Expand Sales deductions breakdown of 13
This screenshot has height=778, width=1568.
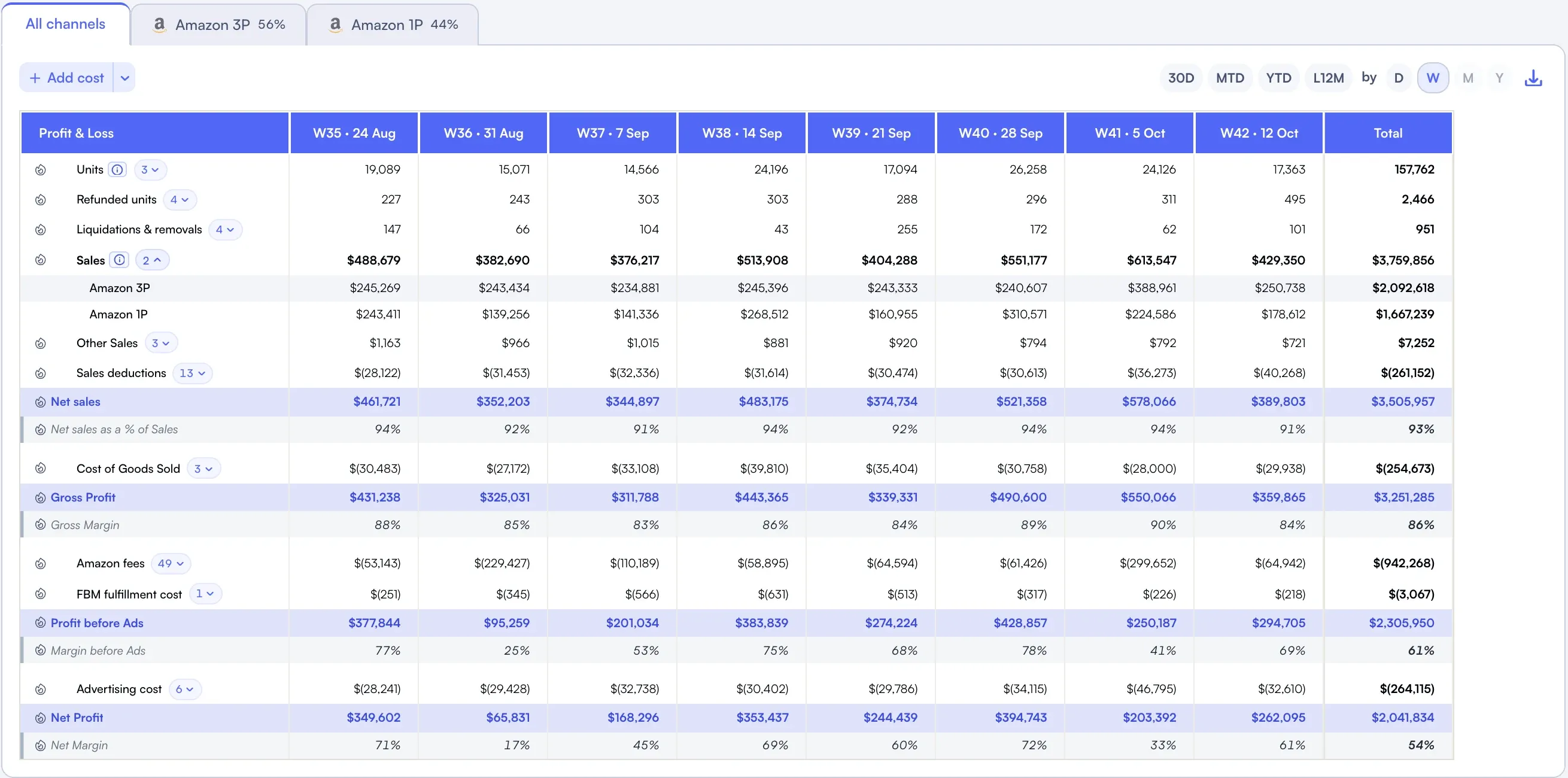coord(192,373)
